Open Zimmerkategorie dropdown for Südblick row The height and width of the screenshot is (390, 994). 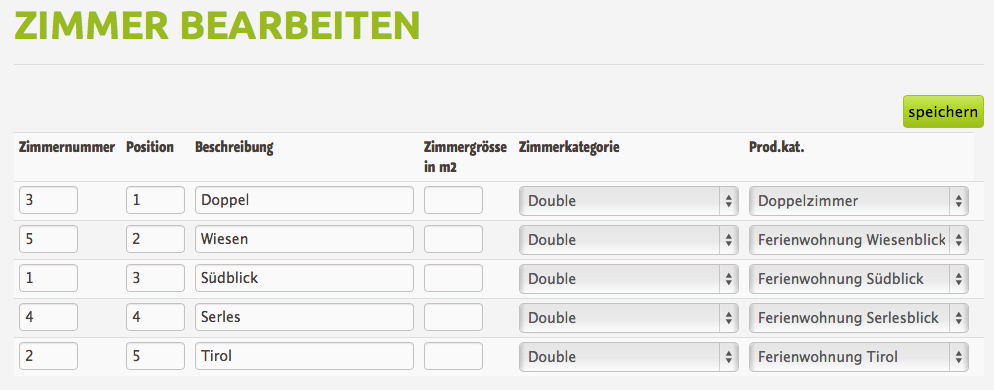629,278
